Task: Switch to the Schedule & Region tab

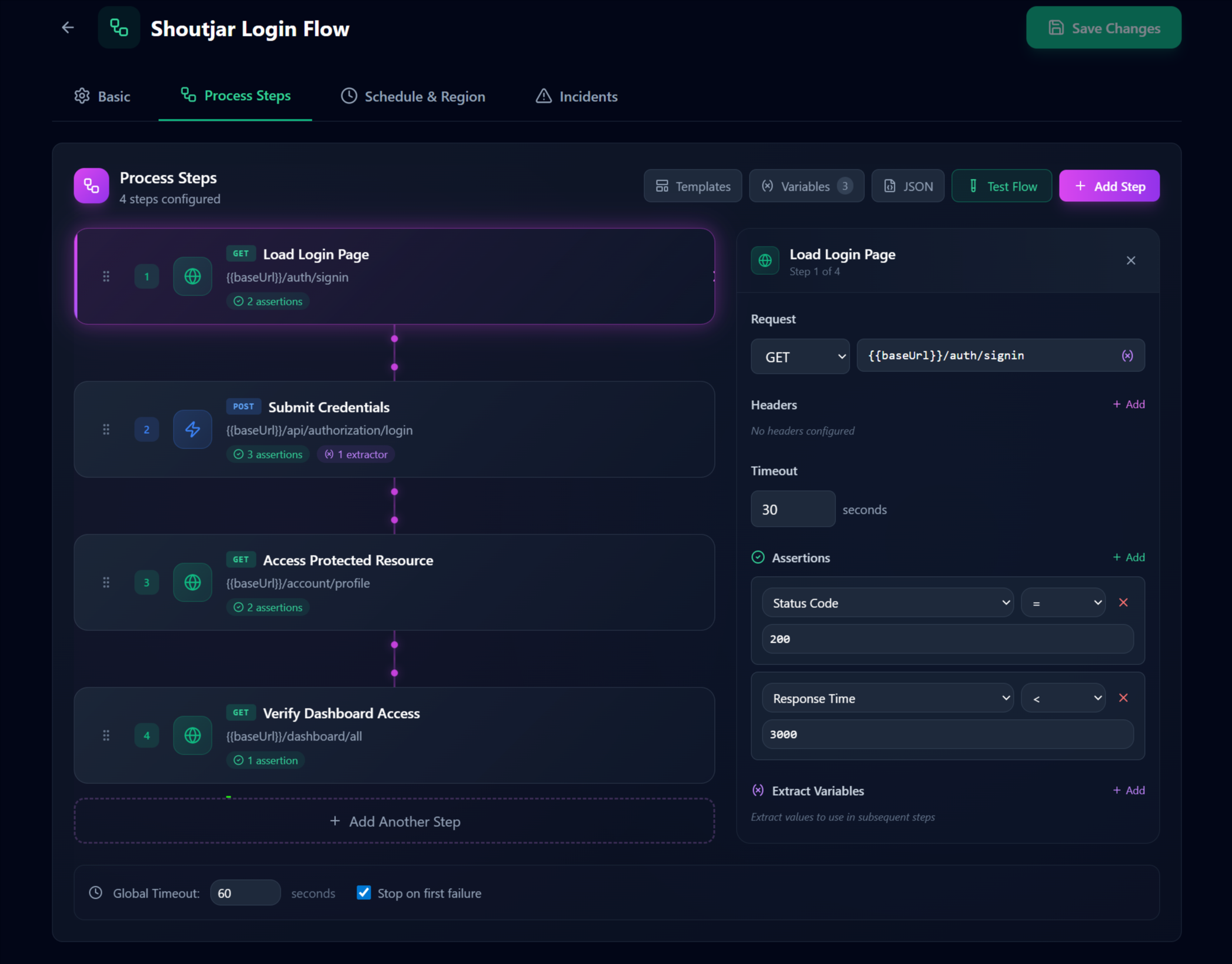Action: click(x=413, y=97)
